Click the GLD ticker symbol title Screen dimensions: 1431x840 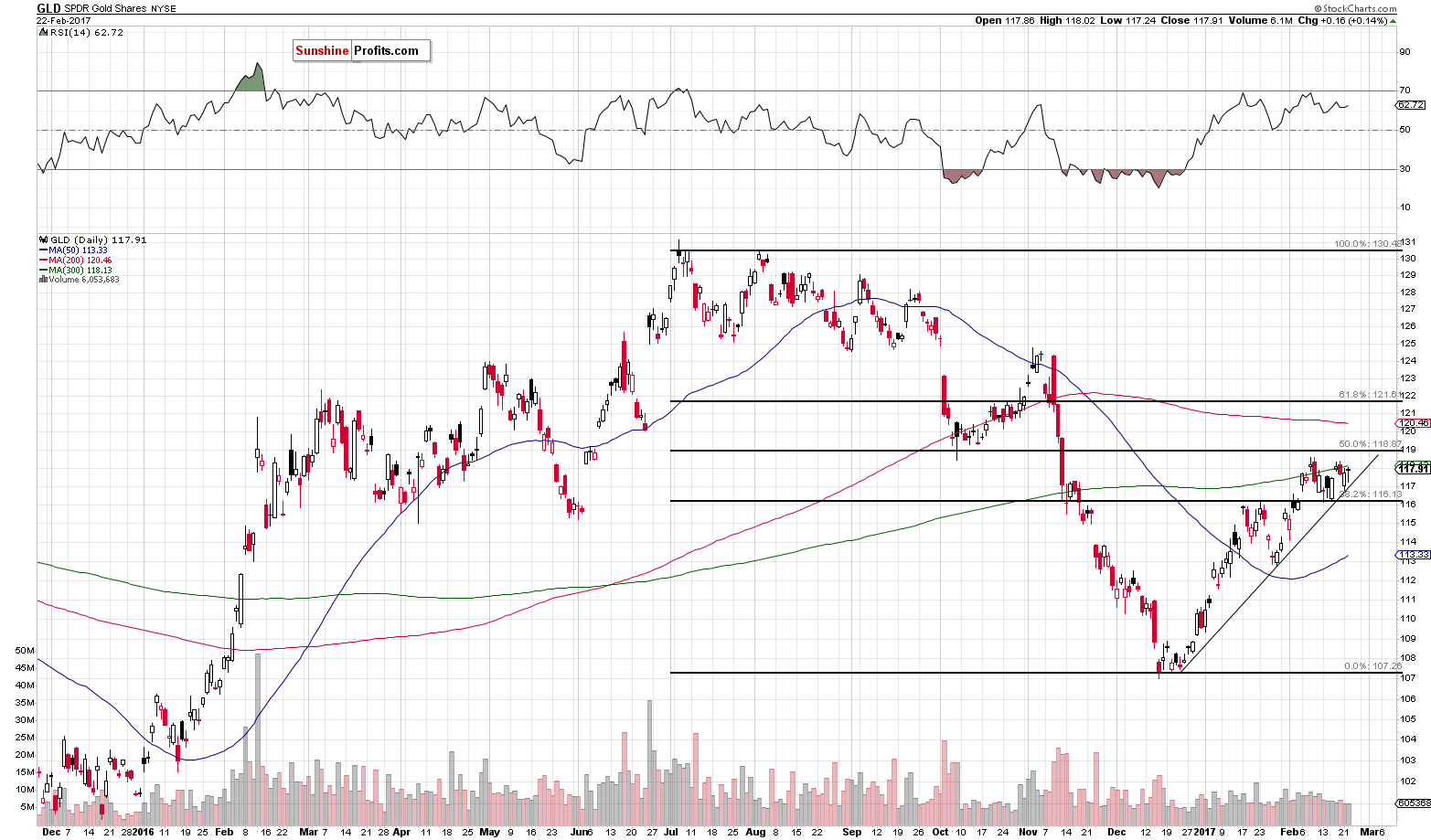pos(49,8)
